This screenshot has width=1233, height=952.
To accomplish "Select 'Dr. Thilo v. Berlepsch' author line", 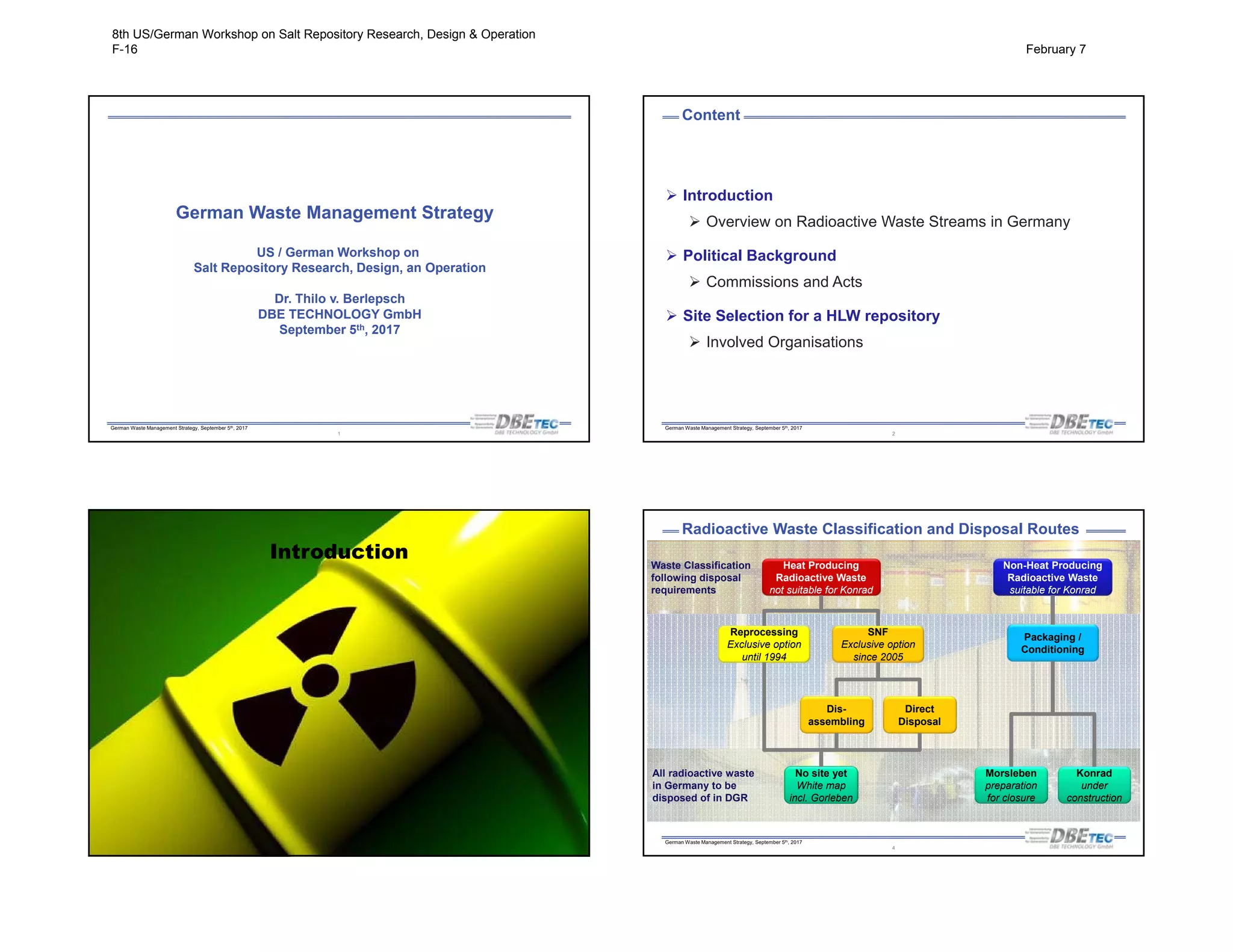I will tap(340, 298).
